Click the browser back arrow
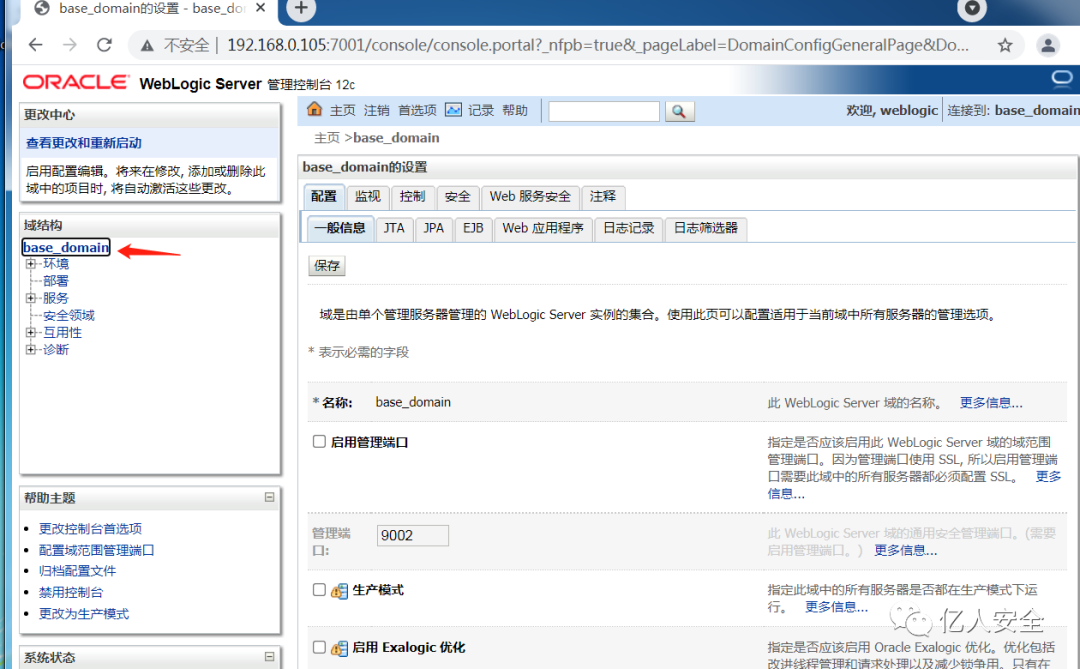This screenshot has width=1080, height=669. (x=35, y=45)
